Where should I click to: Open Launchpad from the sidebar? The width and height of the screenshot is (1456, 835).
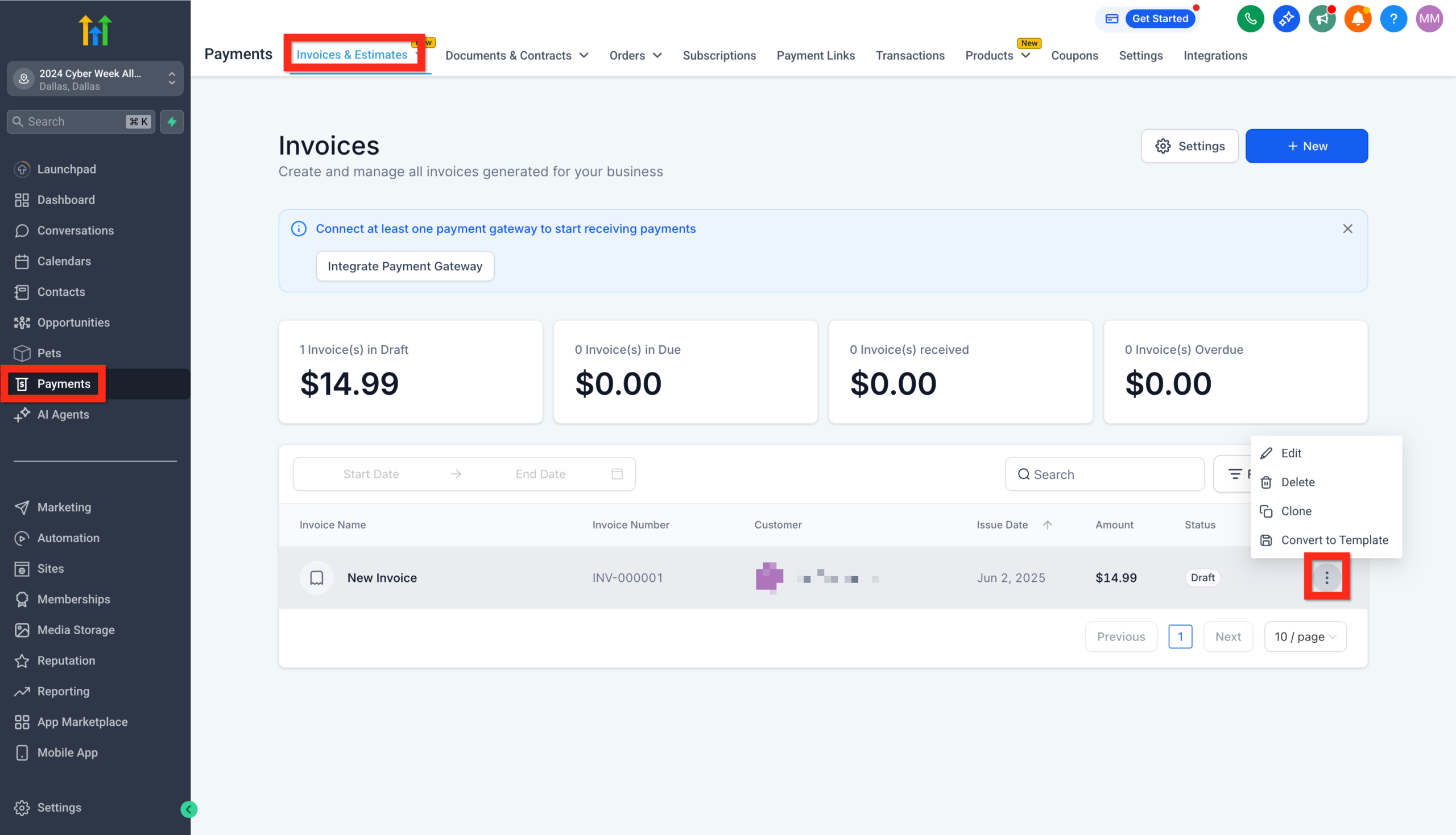tap(67, 168)
